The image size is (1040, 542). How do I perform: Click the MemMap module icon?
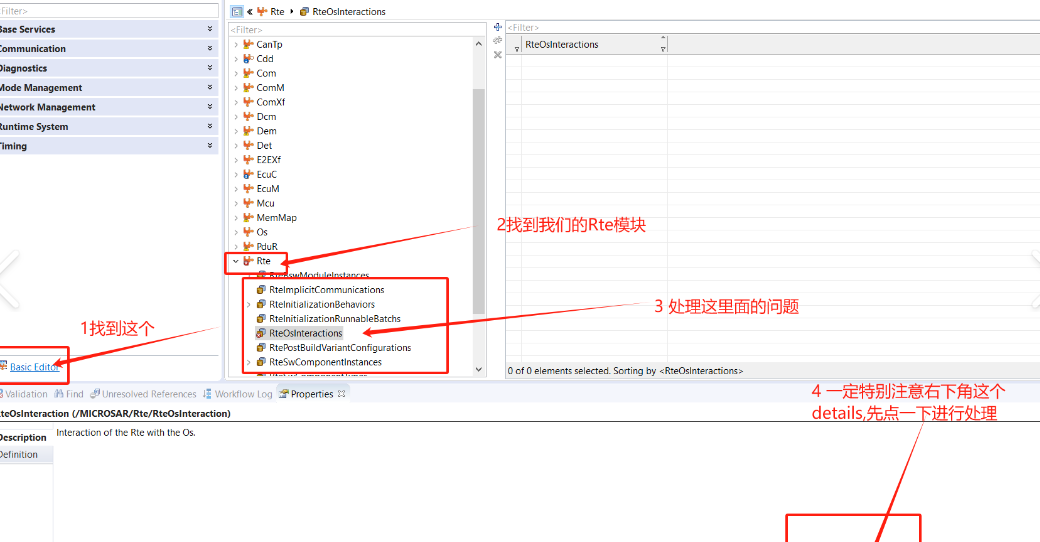(x=248, y=218)
